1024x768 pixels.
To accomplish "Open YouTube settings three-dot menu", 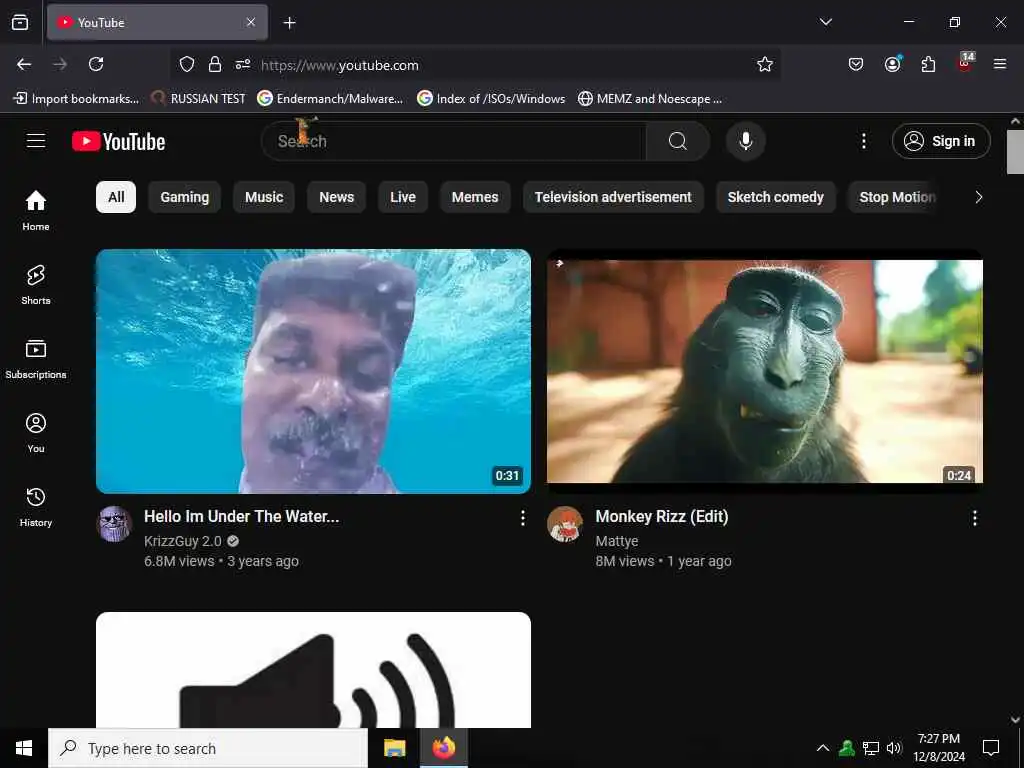I will [863, 141].
